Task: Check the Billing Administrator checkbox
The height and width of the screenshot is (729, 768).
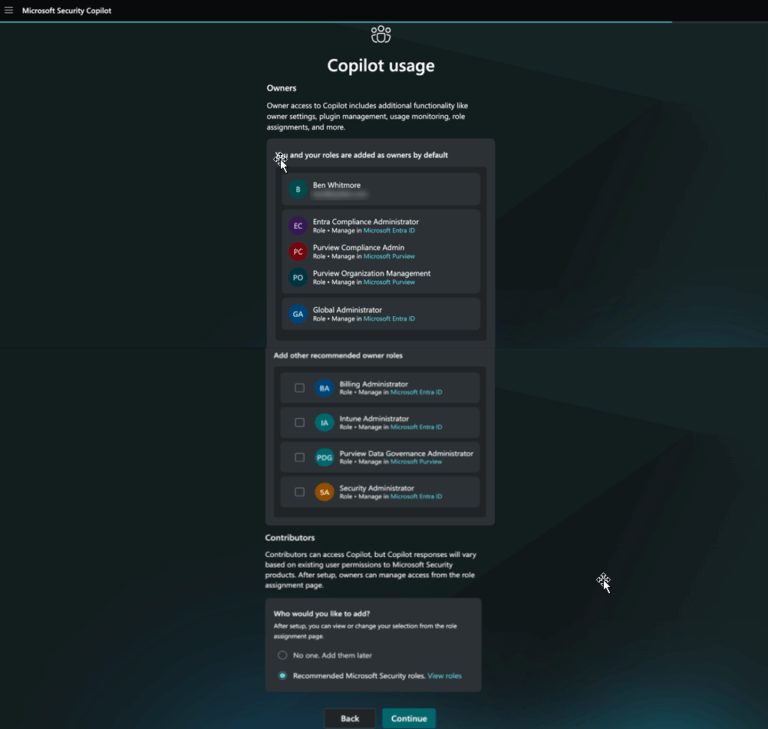Action: 299,388
